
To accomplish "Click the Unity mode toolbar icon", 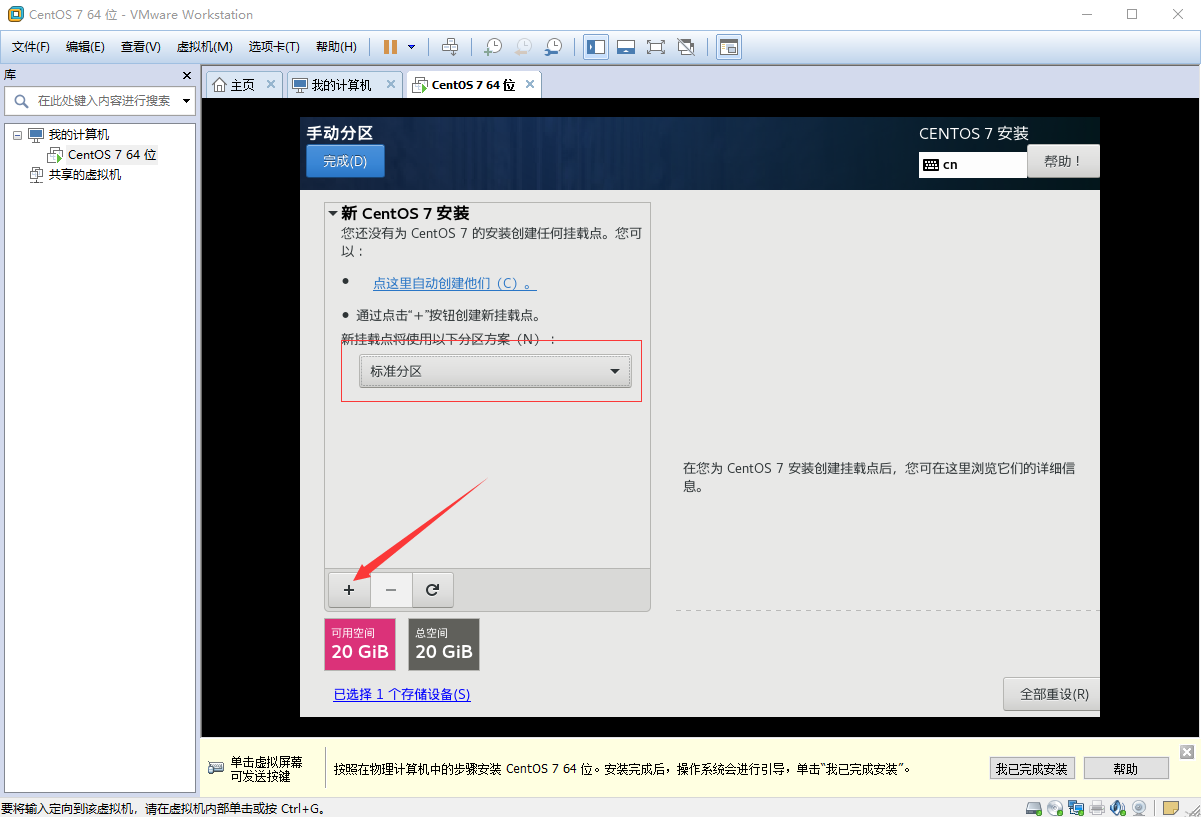I will click(686, 47).
